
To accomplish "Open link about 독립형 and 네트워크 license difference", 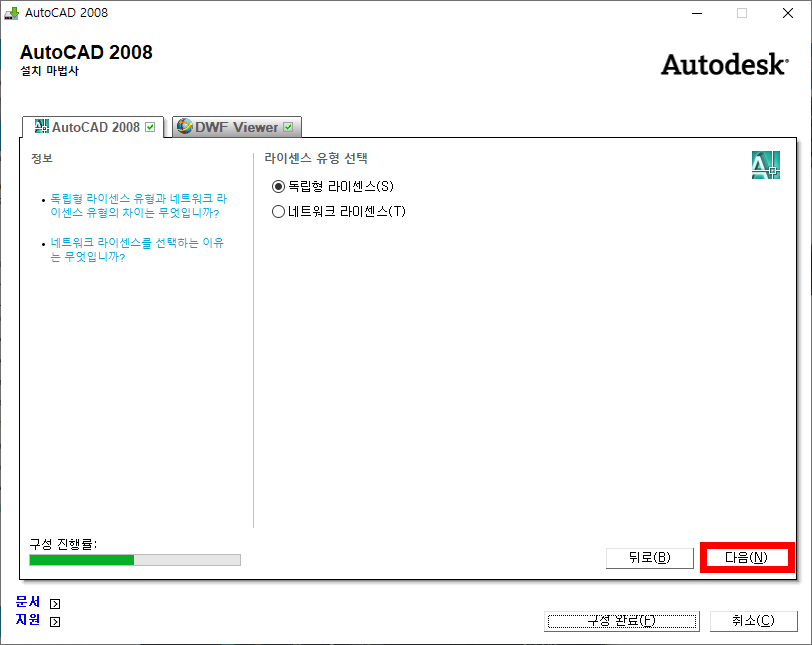I will (138, 206).
